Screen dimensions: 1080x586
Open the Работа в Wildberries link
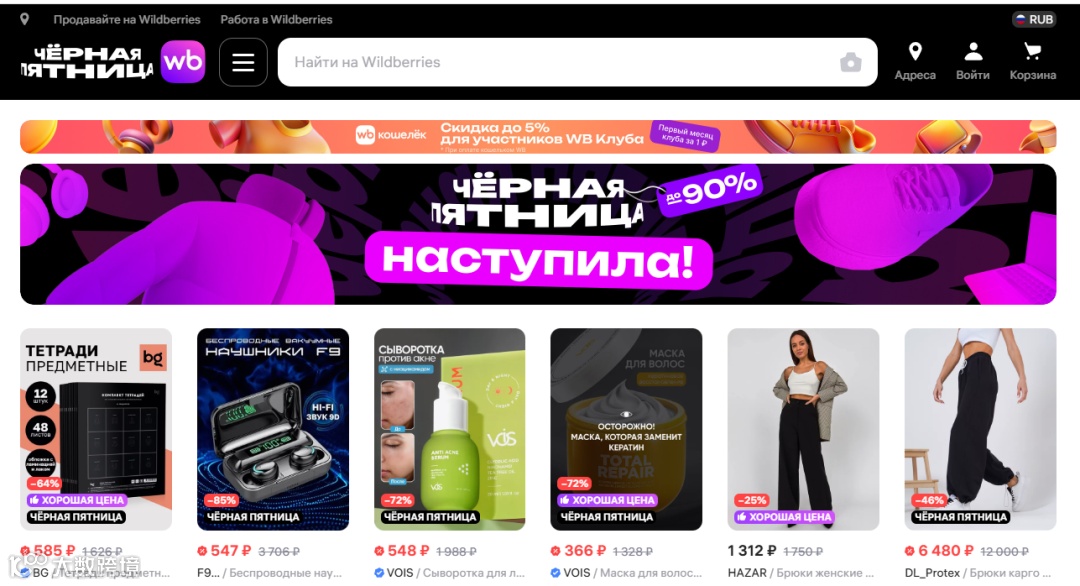point(276,19)
